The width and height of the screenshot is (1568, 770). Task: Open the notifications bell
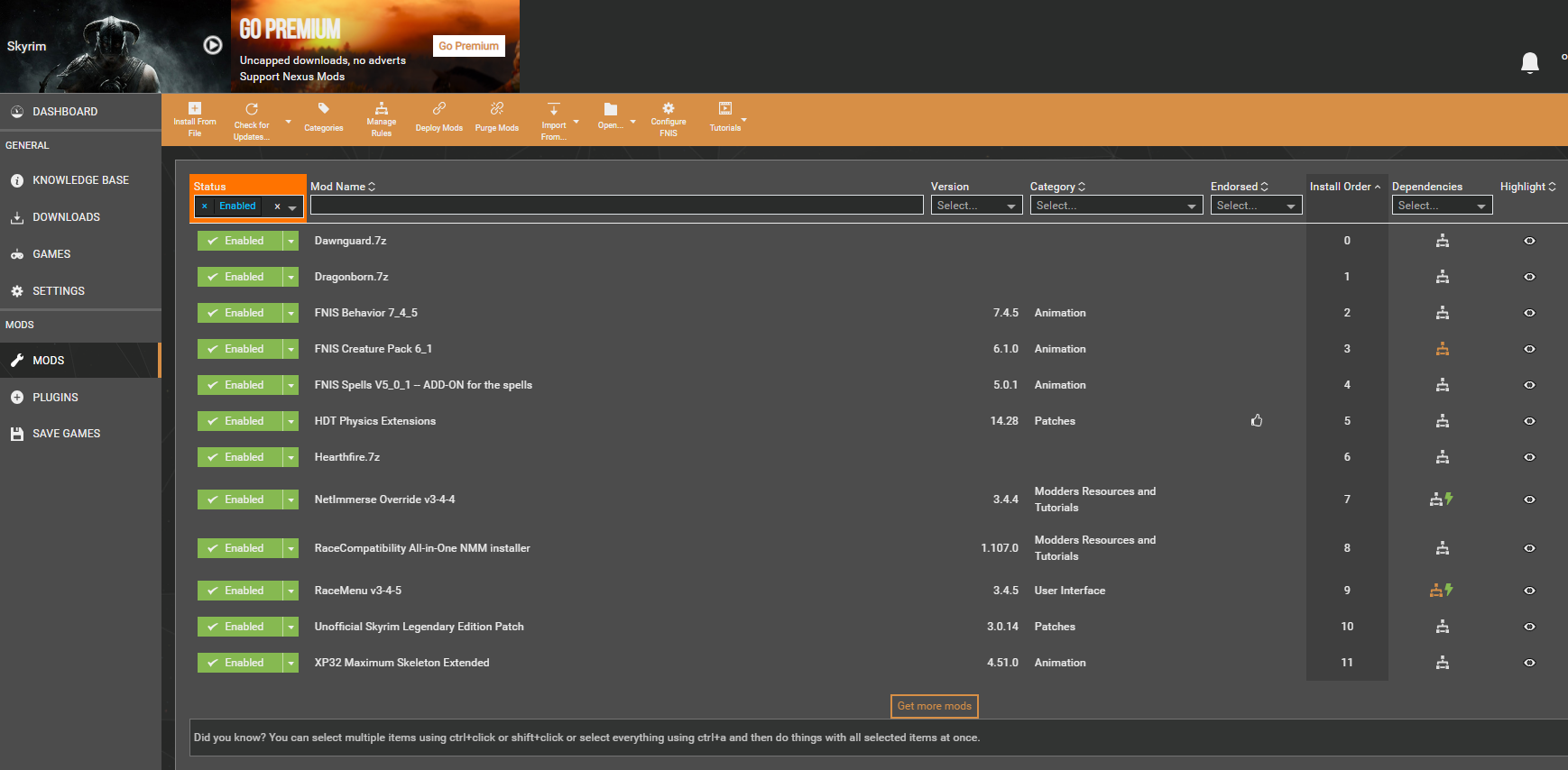[x=1530, y=62]
